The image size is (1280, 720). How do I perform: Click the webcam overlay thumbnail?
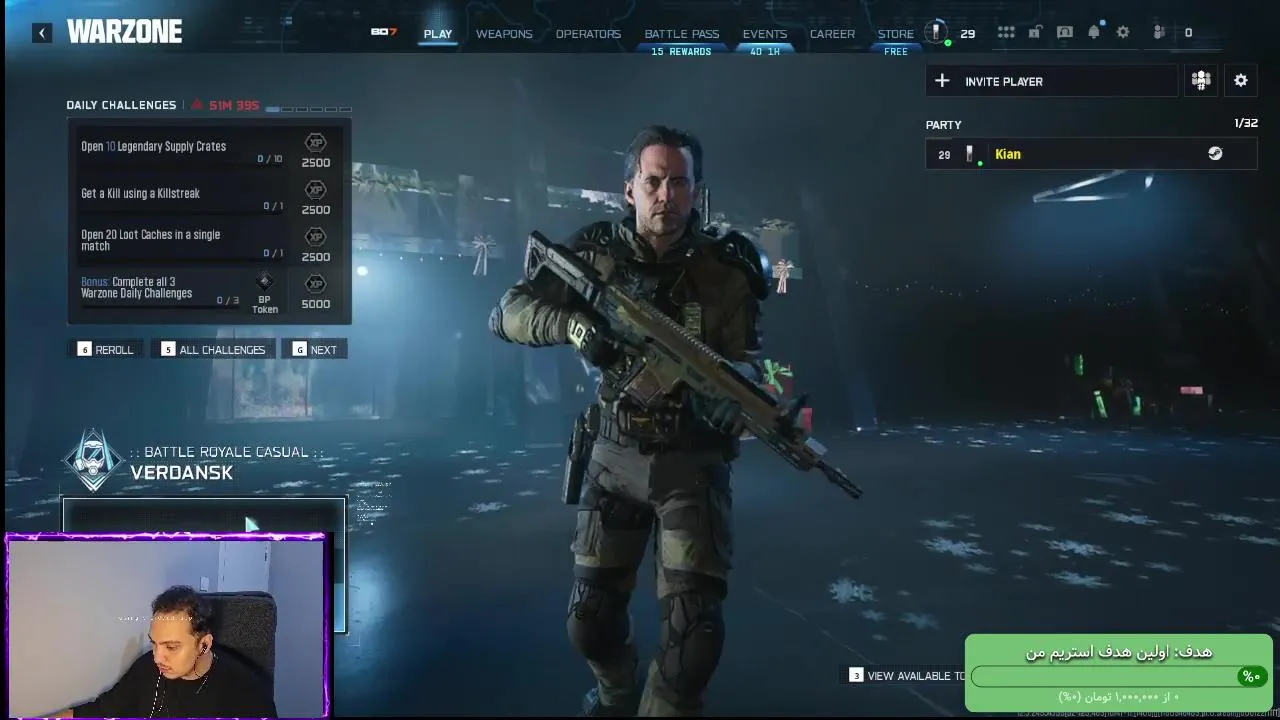166,626
